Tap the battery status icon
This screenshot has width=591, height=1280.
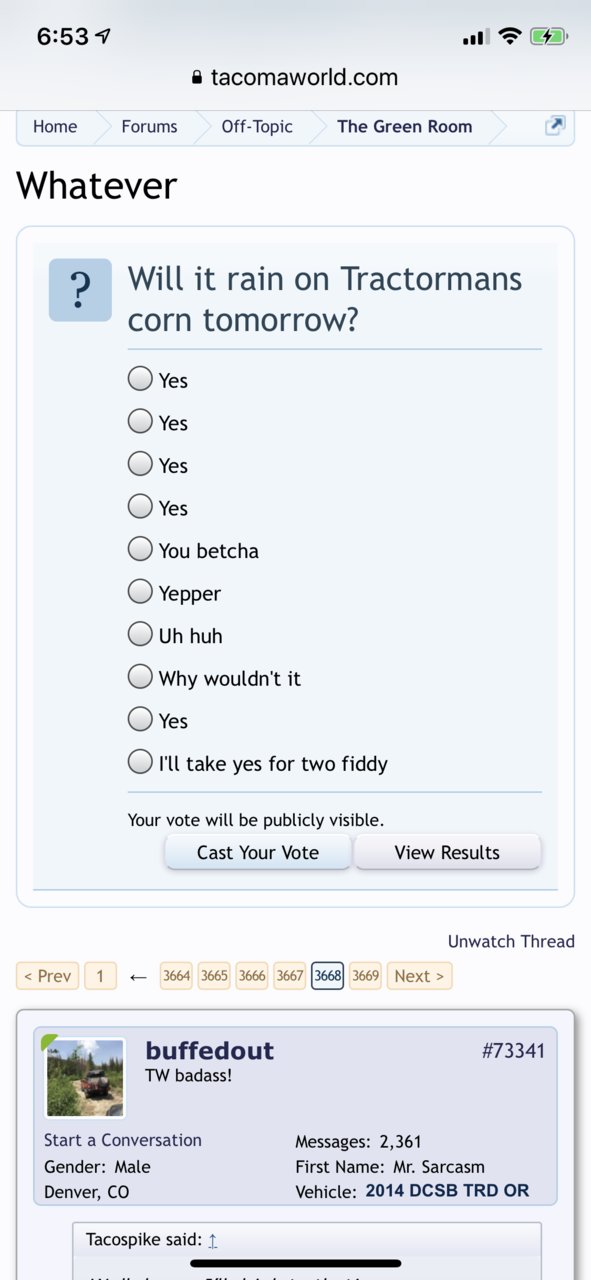pyautogui.click(x=550, y=37)
